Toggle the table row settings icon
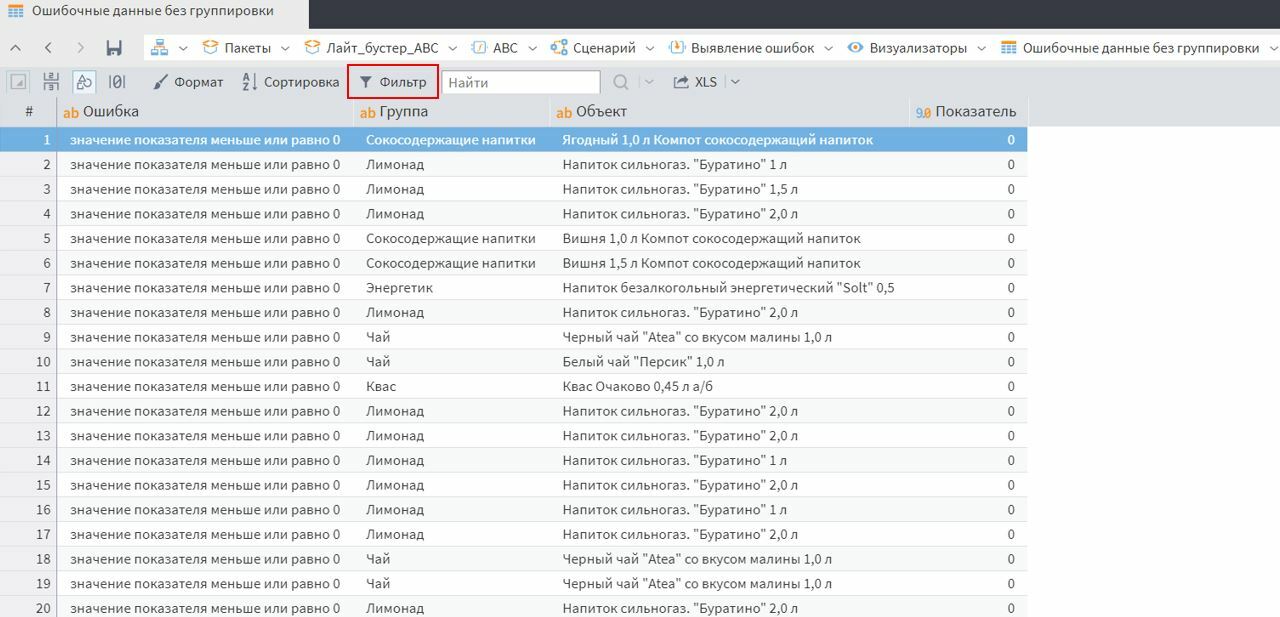Image resolution: width=1280 pixels, height=617 pixels. (50, 82)
